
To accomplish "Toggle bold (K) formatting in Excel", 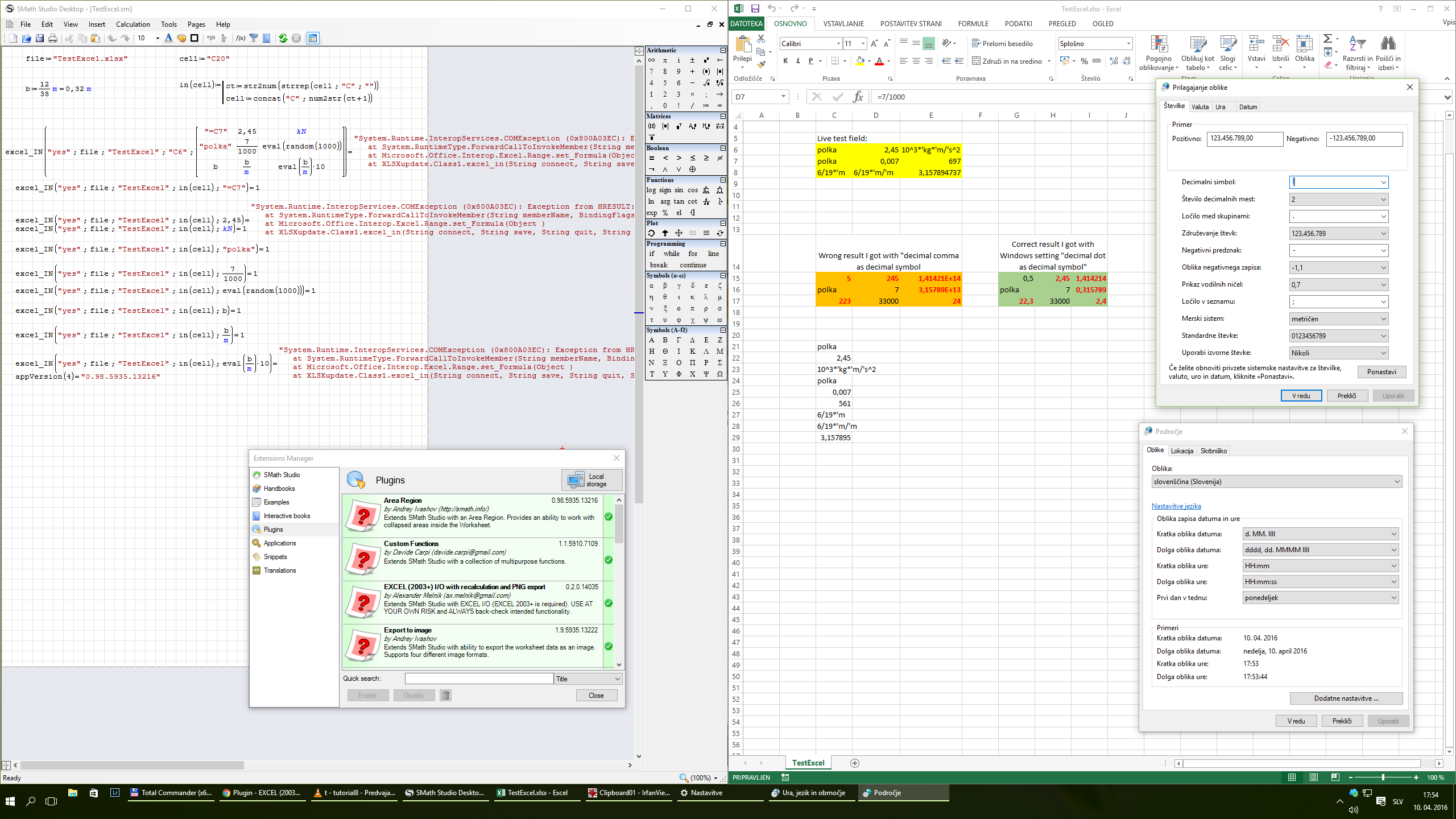I will (x=785, y=61).
